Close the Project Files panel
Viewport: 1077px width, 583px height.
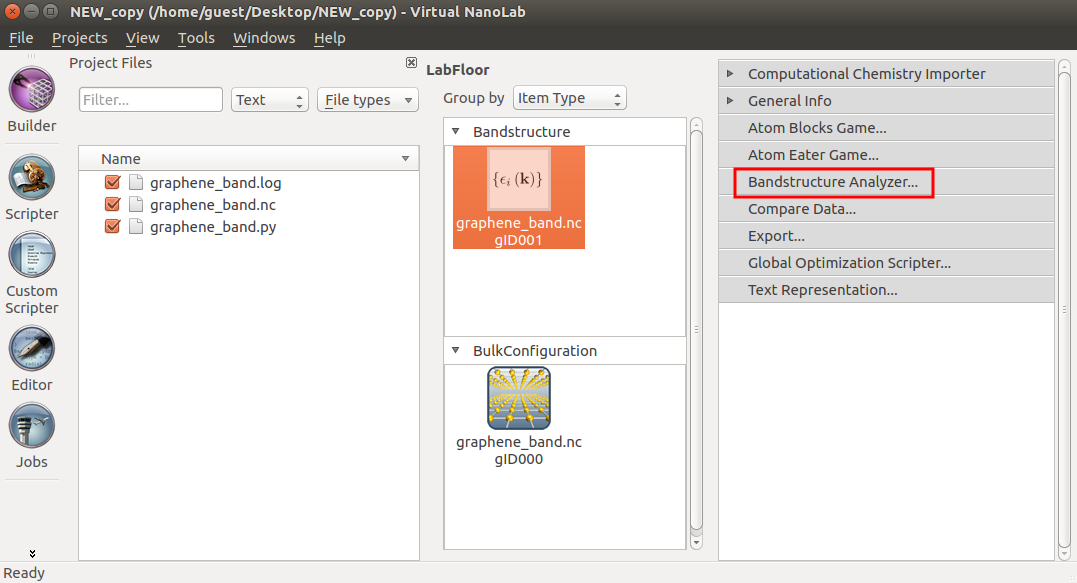(411, 62)
